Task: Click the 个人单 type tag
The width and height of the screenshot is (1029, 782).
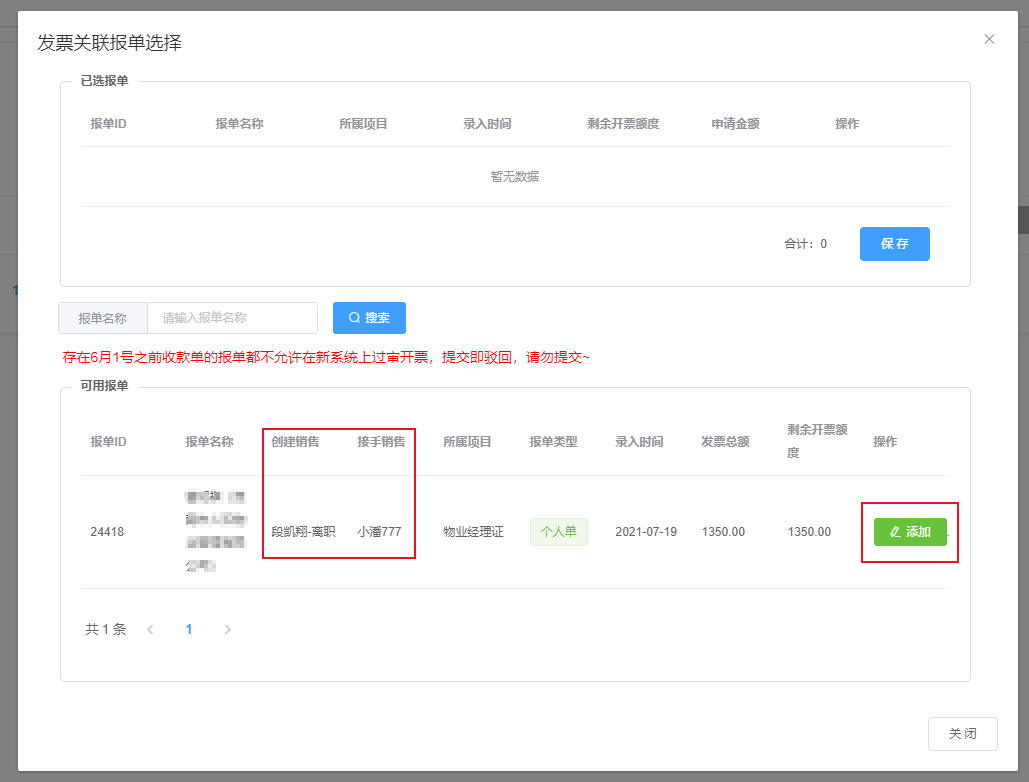Action: [558, 532]
